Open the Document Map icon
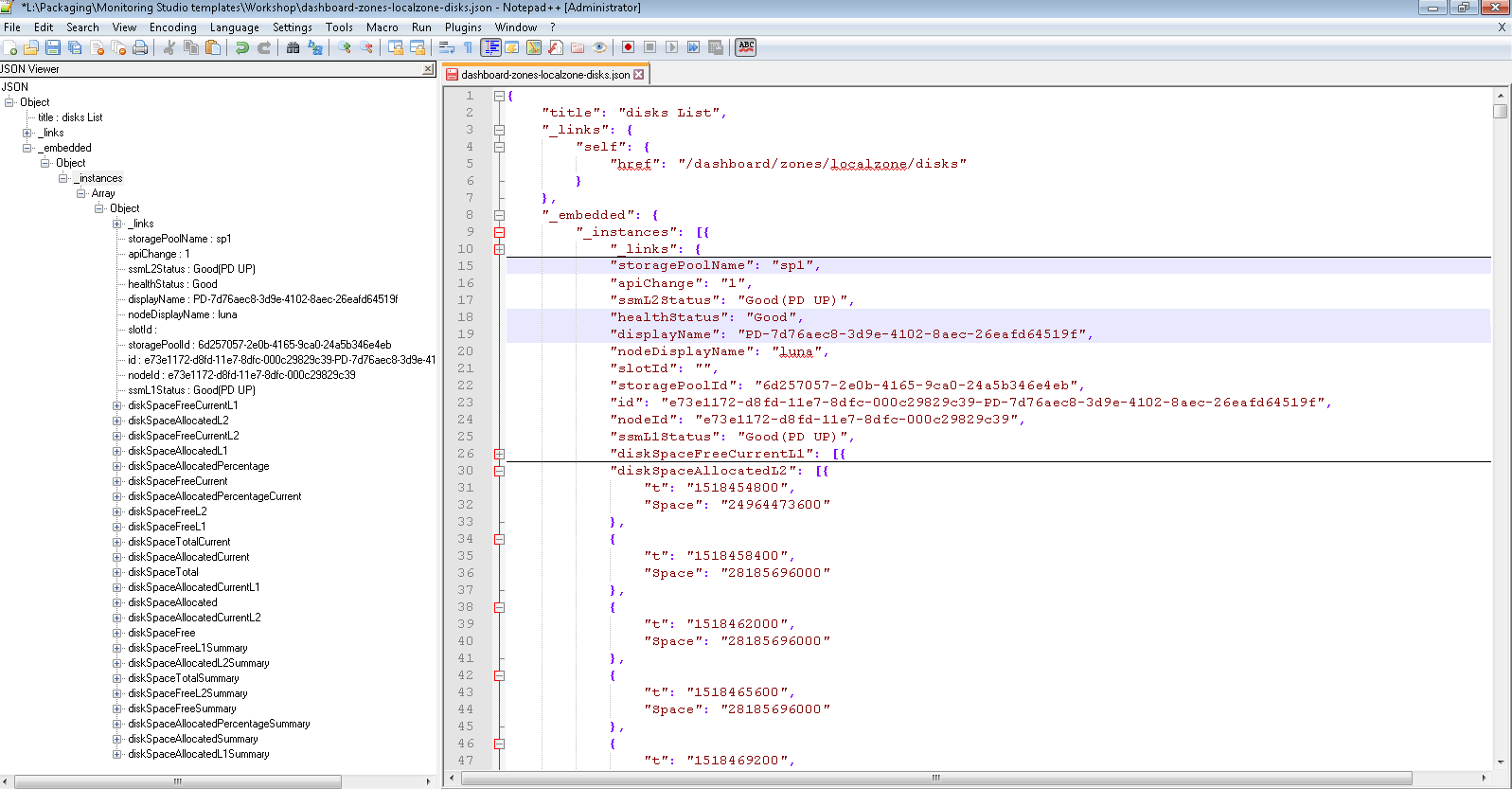 533,47
